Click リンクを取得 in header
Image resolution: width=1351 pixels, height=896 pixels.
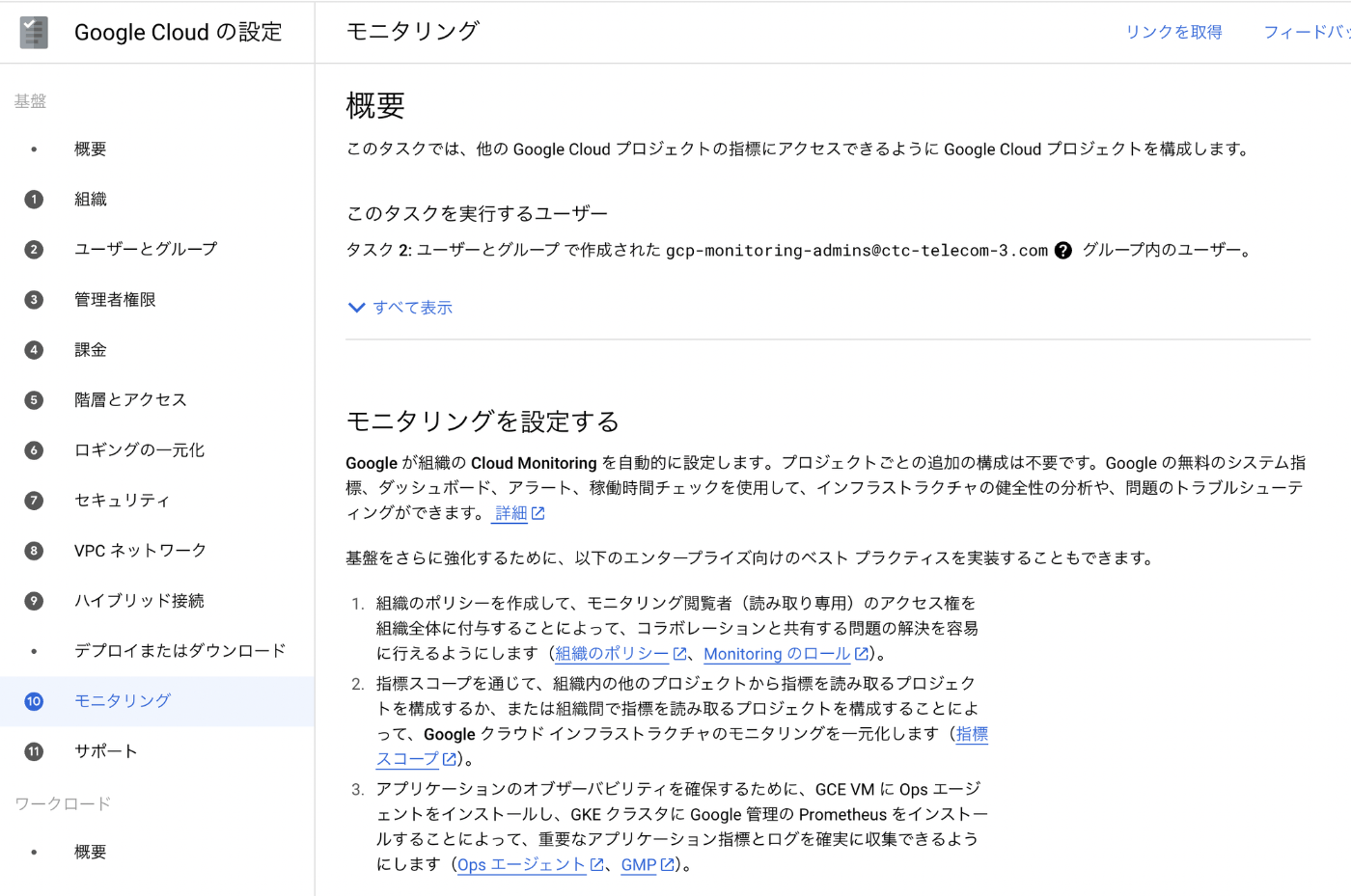1173,32
